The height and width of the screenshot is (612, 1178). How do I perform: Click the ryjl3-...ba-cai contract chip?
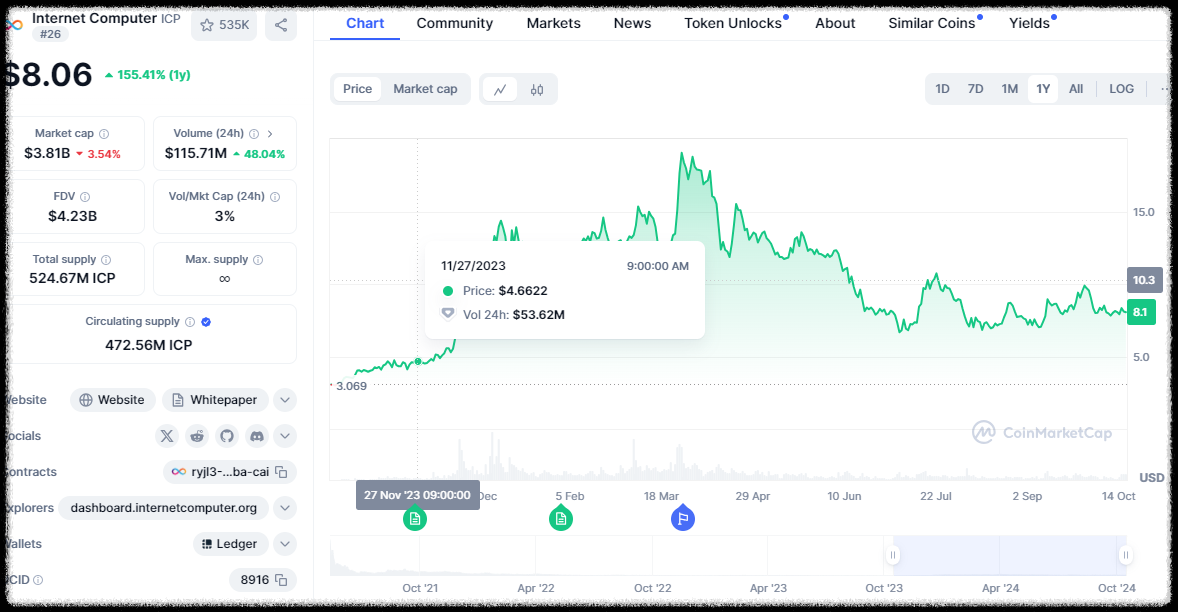[230, 472]
